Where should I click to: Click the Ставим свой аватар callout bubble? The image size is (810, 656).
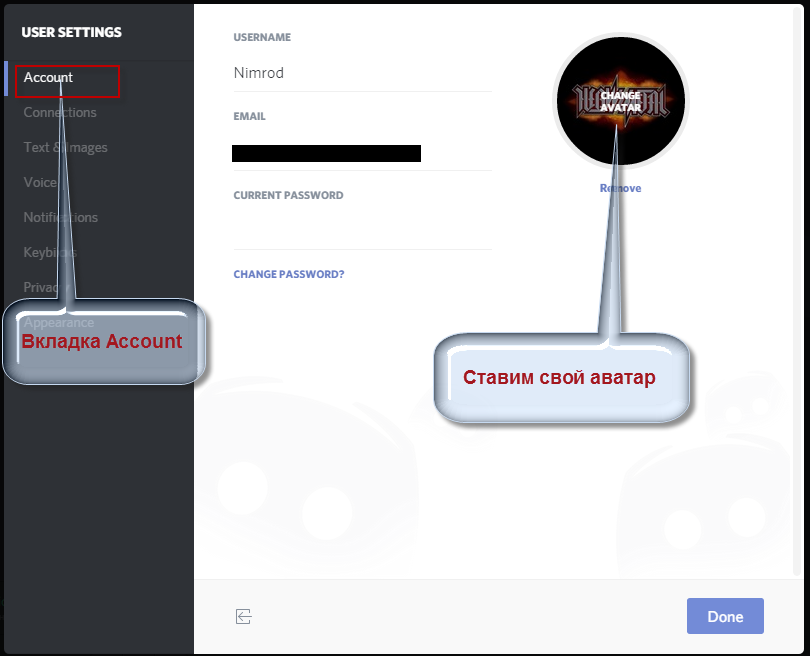point(562,378)
